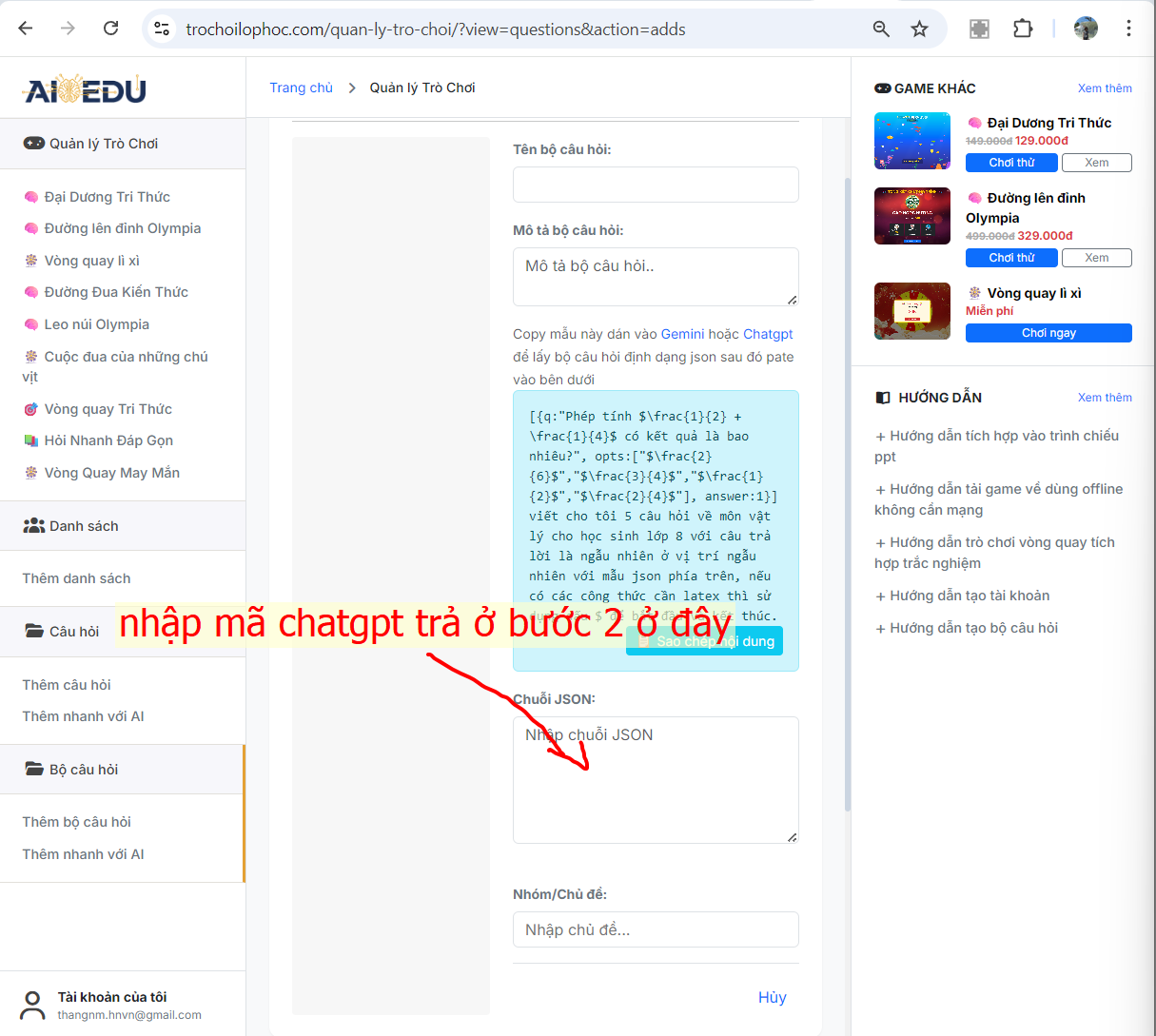The height and width of the screenshot is (1036, 1156).
Task: Click the Danh sách people icon
Action: click(x=33, y=524)
